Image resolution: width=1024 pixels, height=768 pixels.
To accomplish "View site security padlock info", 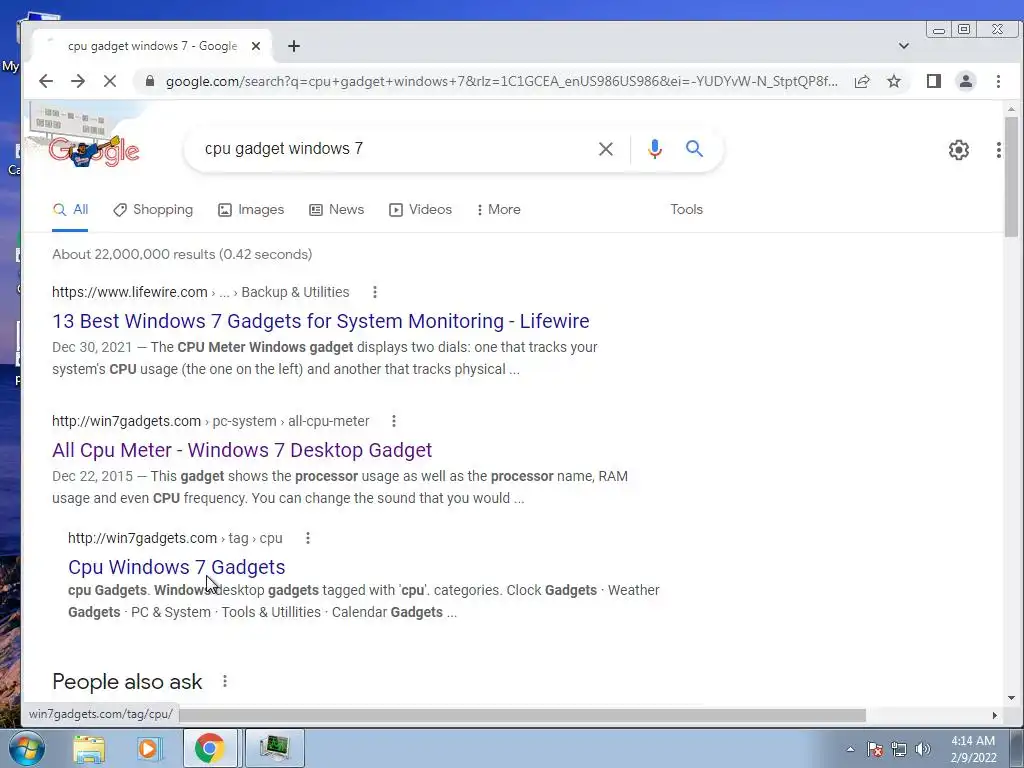I will click(150, 81).
